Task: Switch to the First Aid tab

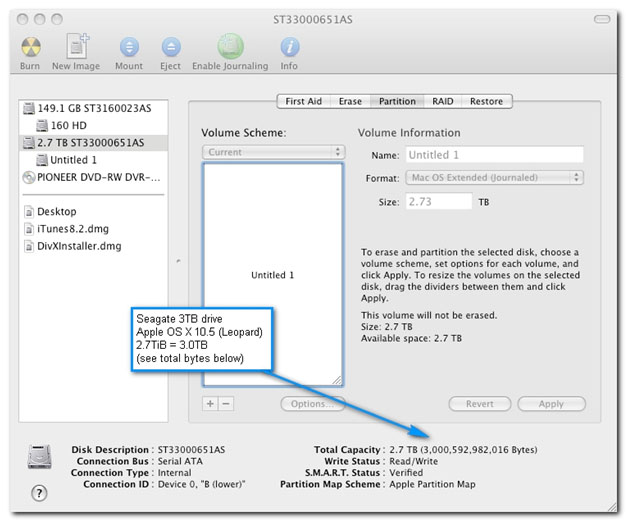Action: tap(303, 101)
